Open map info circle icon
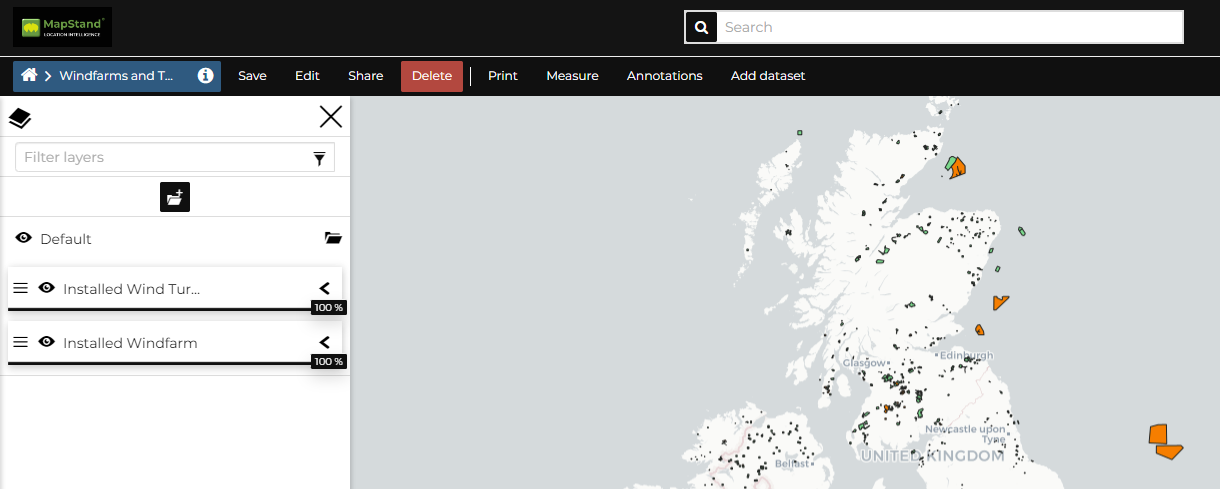Viewport: 1220px width, 489px height. (x=205, y=76)
